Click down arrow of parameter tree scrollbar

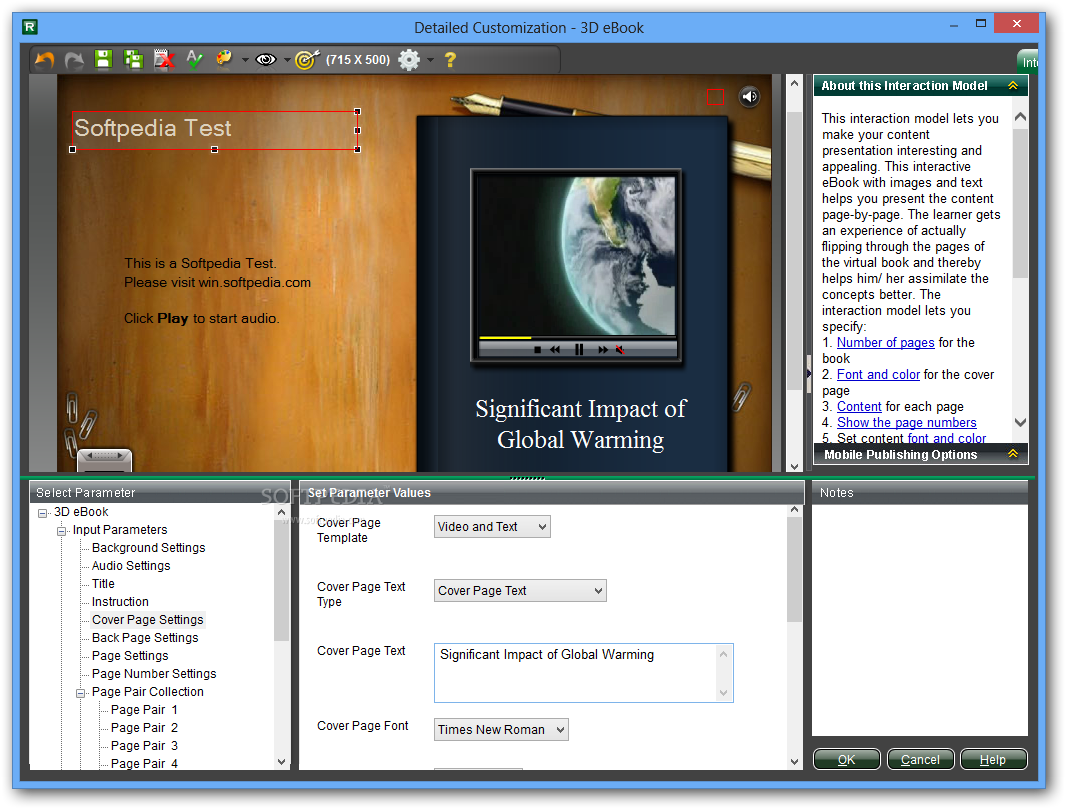click(282, 762)
